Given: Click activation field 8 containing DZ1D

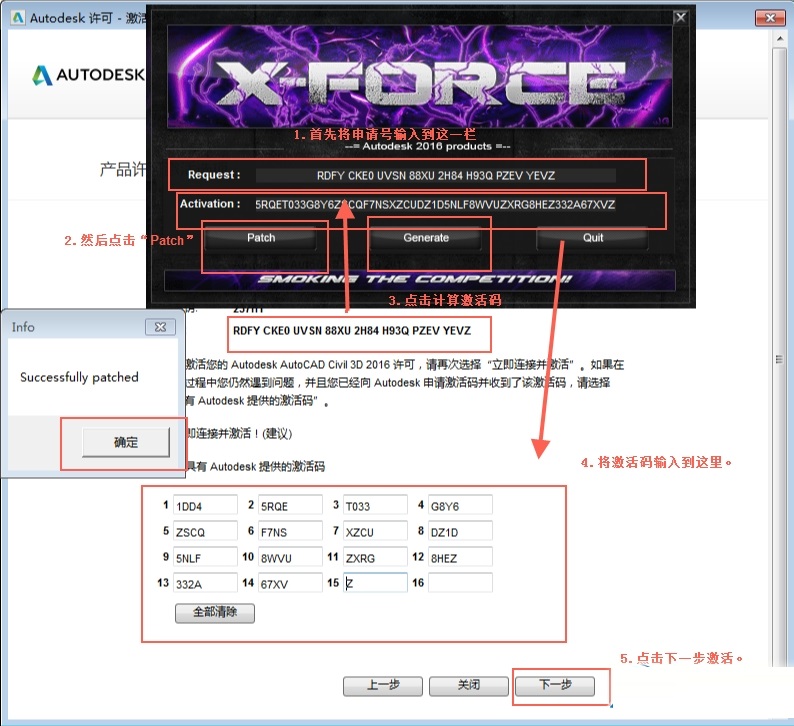Looking at the screenshot, I should (460, 532).
